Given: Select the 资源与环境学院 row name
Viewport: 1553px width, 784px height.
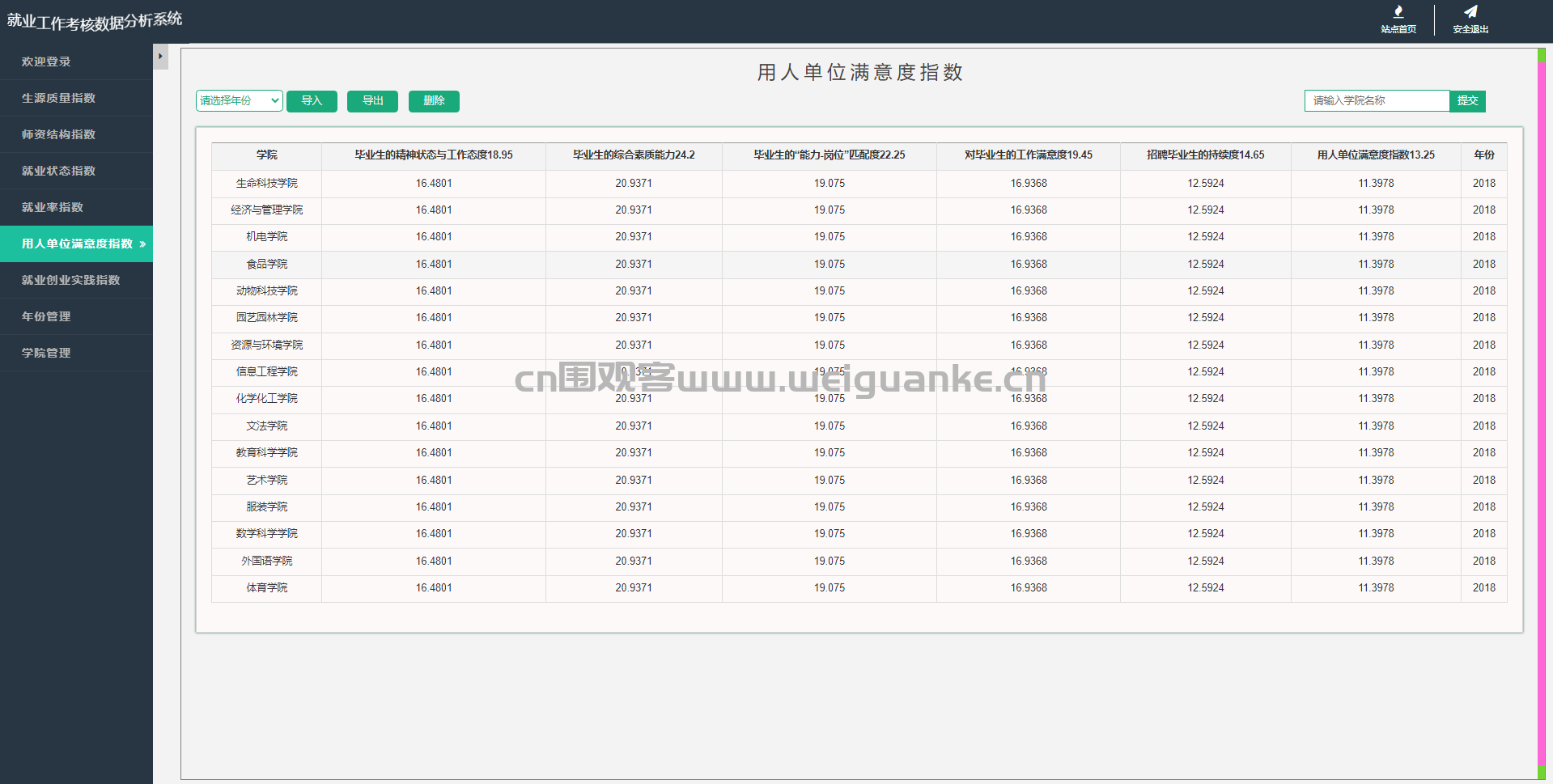Looking at the screenshot, I should (x=266, y=345).
